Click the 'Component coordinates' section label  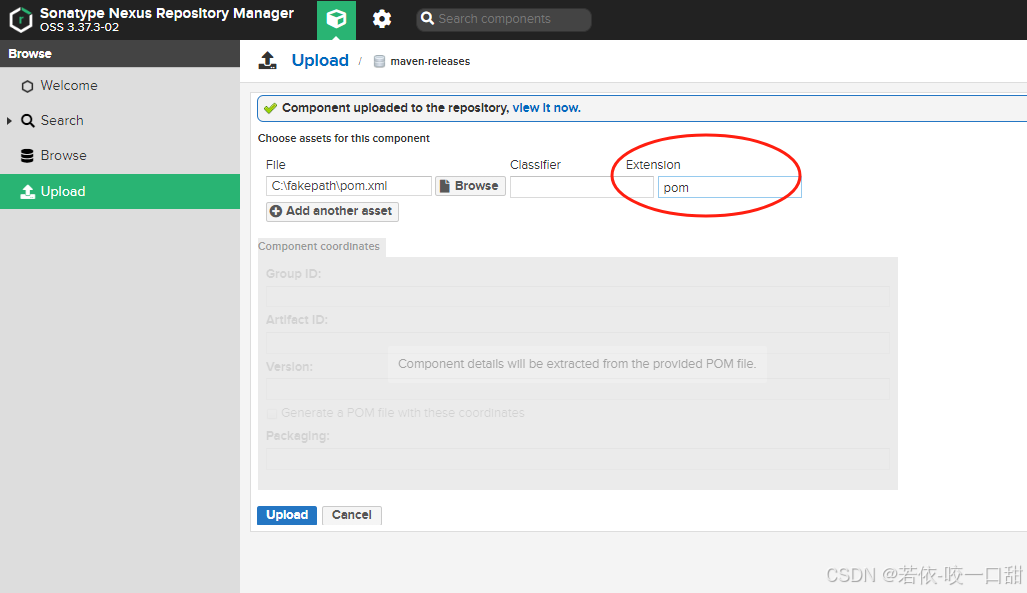point(319,246)
